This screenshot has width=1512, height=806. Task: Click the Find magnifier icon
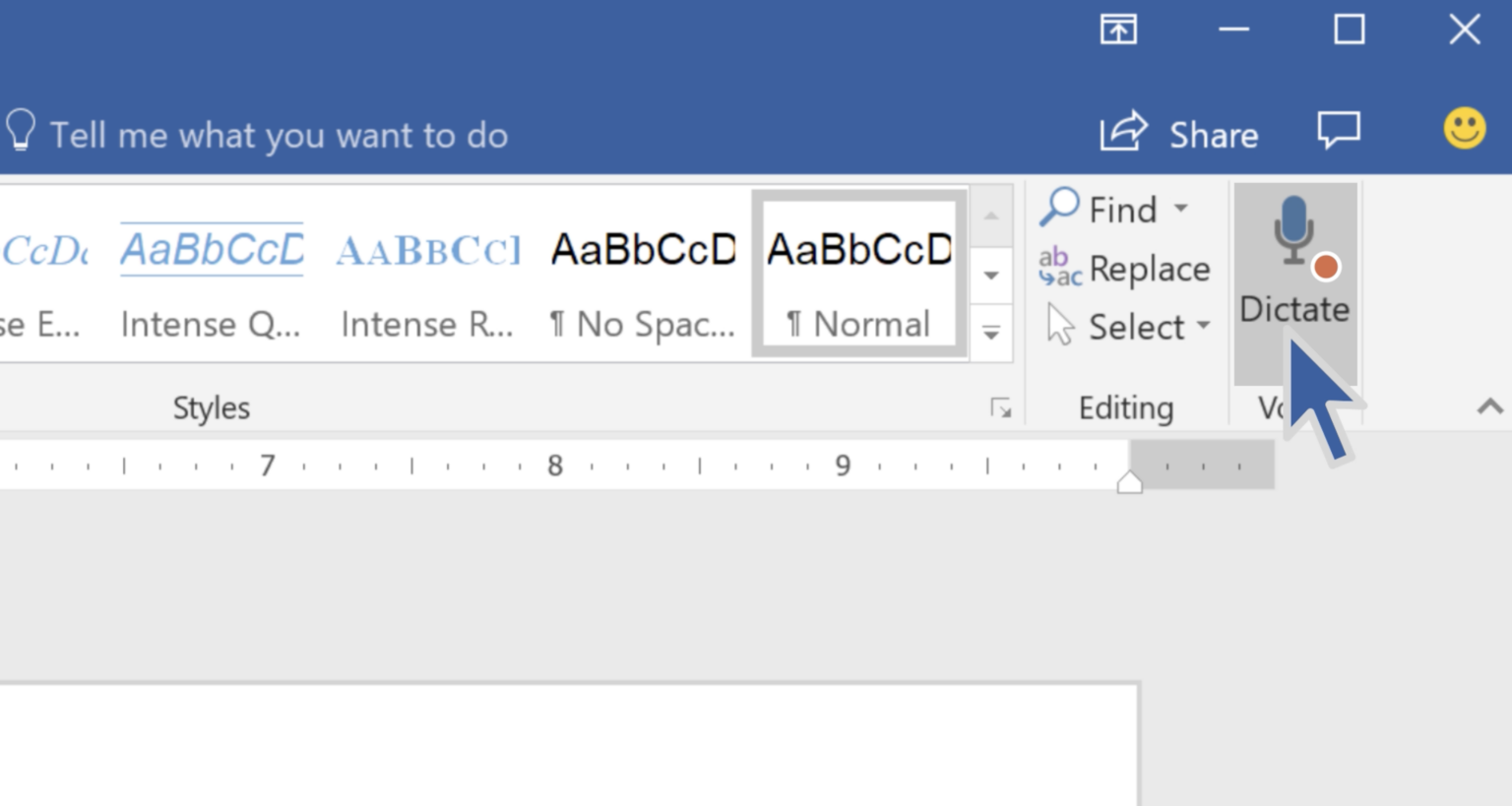click(1059, 208)
